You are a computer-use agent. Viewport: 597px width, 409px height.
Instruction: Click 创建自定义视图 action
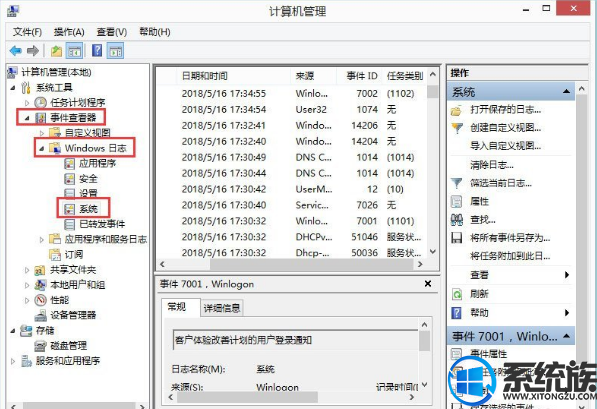[x=506, y=128]
